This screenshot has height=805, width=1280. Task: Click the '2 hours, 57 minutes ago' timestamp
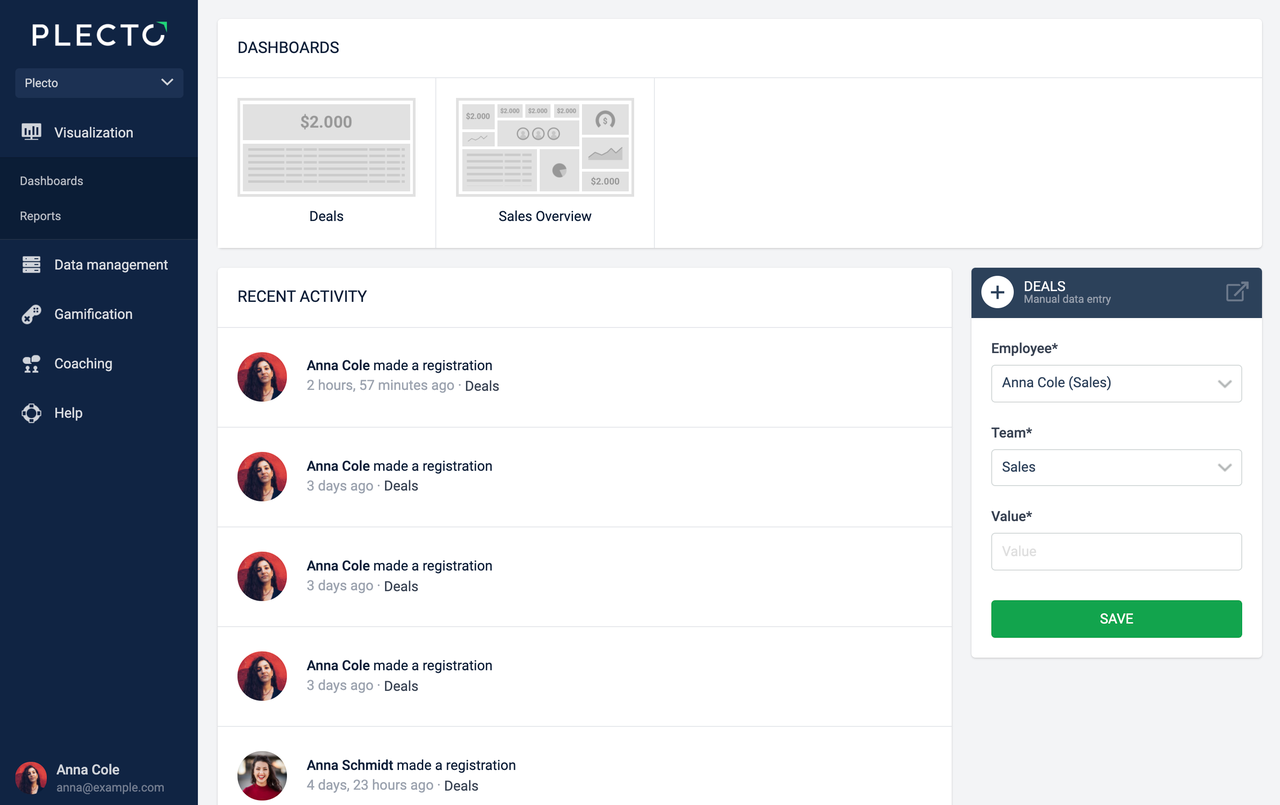coord(380,386)
